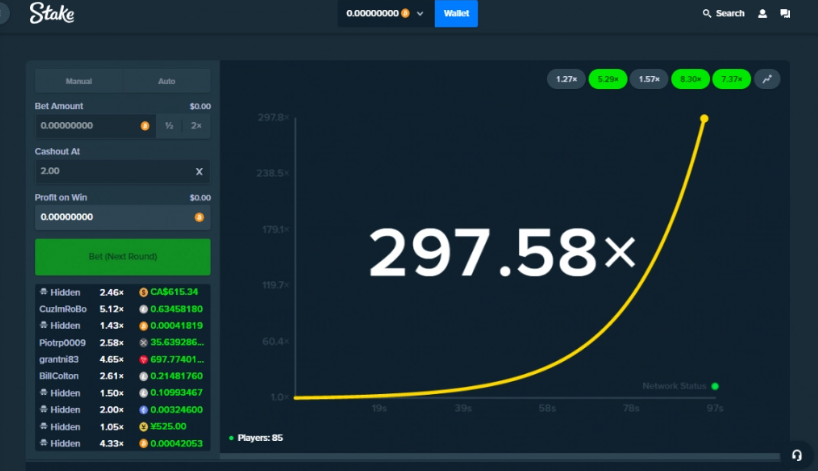
Task: Open player CuzImRoBo's bet entry
Action: pos(63,309)
